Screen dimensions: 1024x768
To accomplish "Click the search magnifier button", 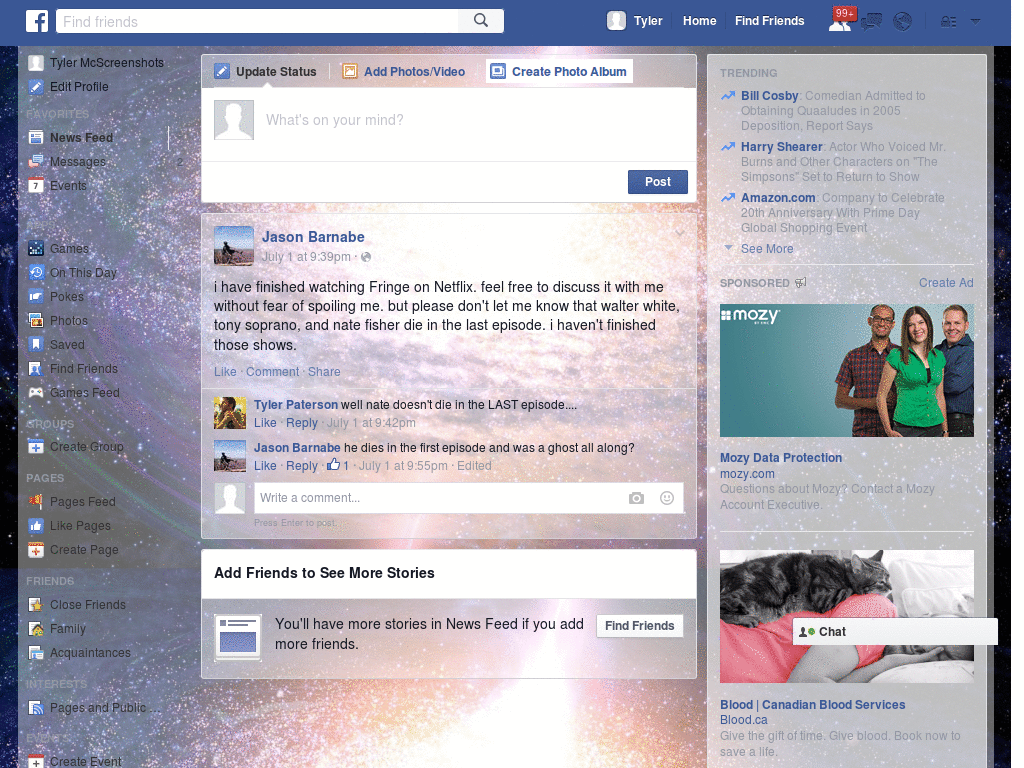I will click(481, 21).
